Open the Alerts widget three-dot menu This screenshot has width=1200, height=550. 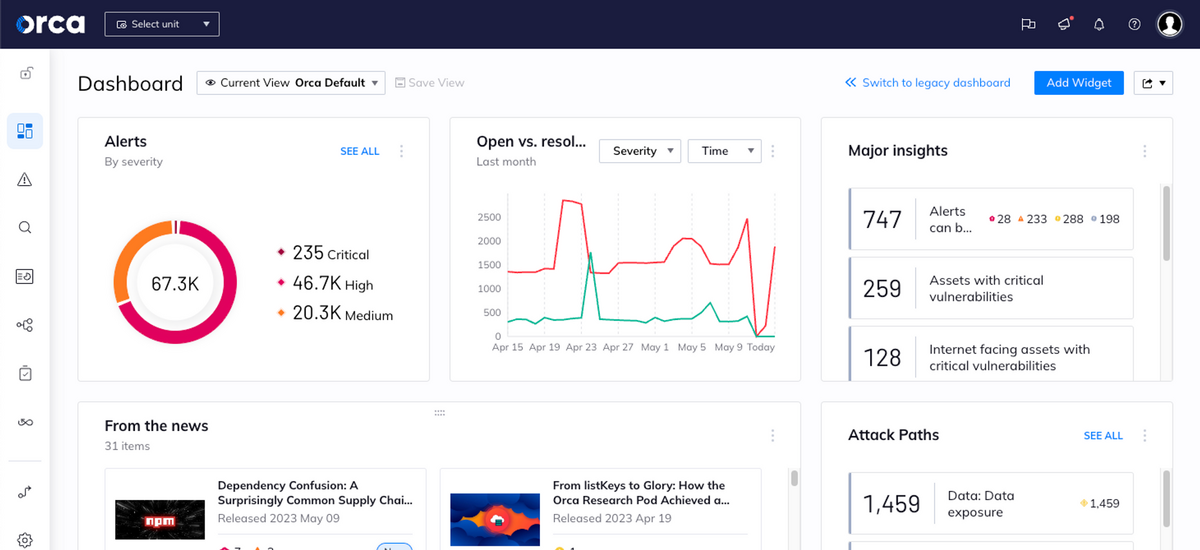(x=402, y=151)
